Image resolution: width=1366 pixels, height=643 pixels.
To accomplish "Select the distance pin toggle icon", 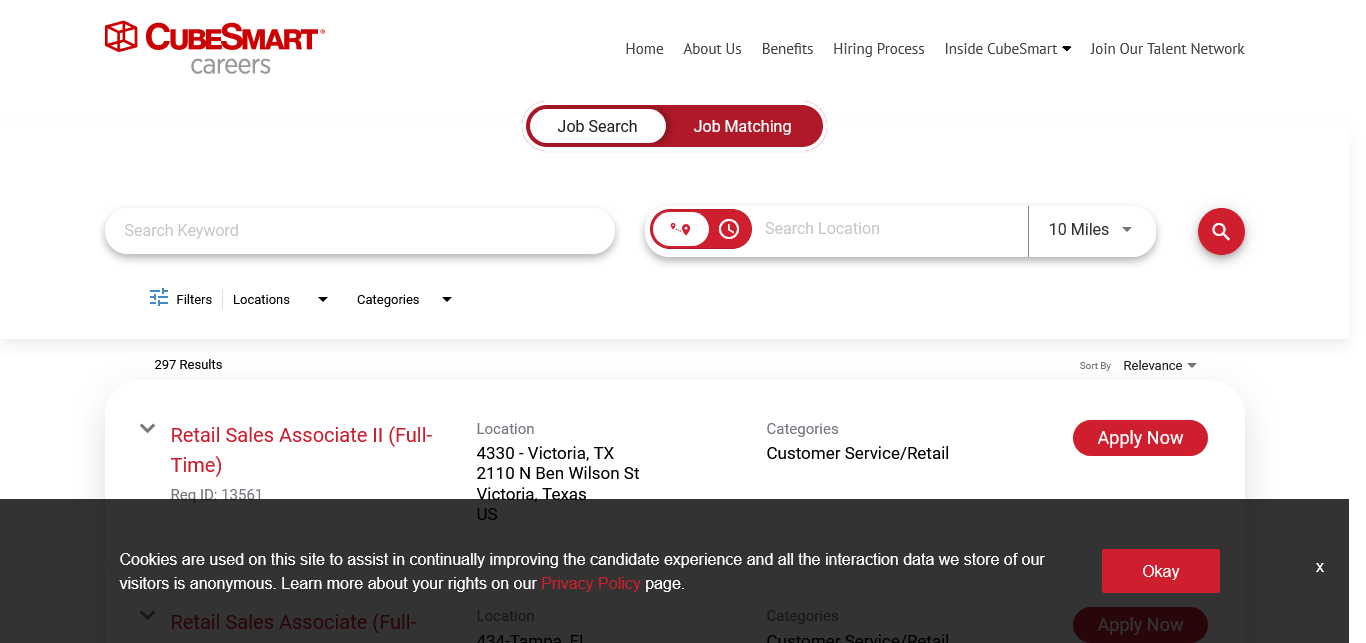I will [681, 229].
